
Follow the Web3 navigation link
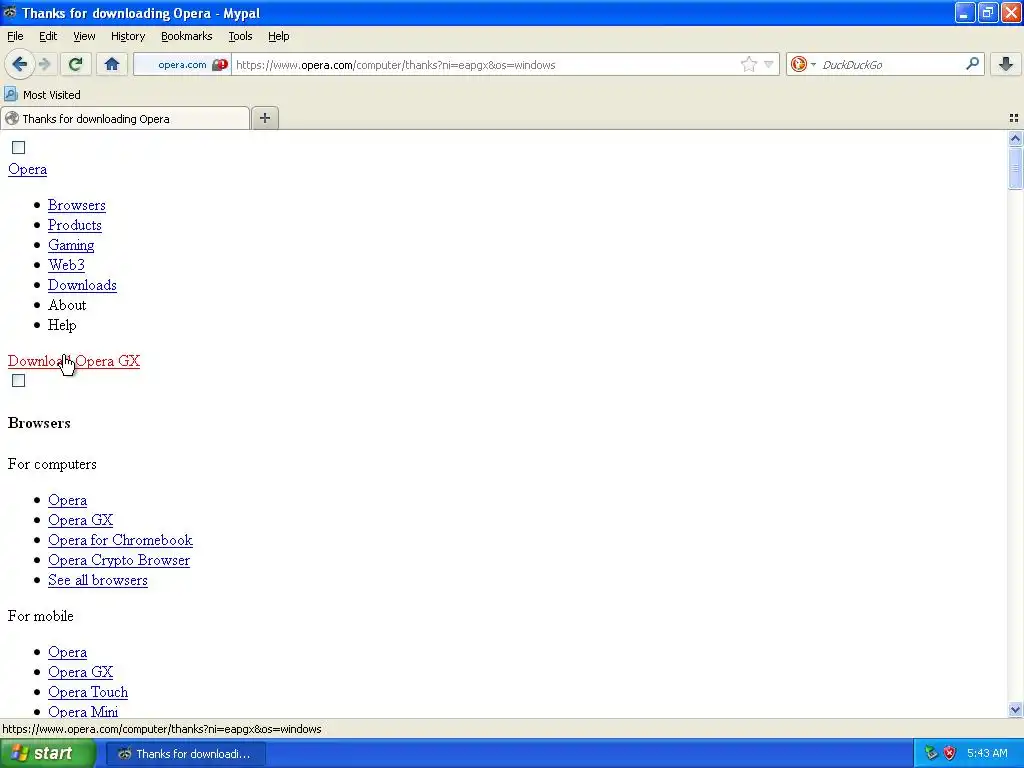click(66, 265)
